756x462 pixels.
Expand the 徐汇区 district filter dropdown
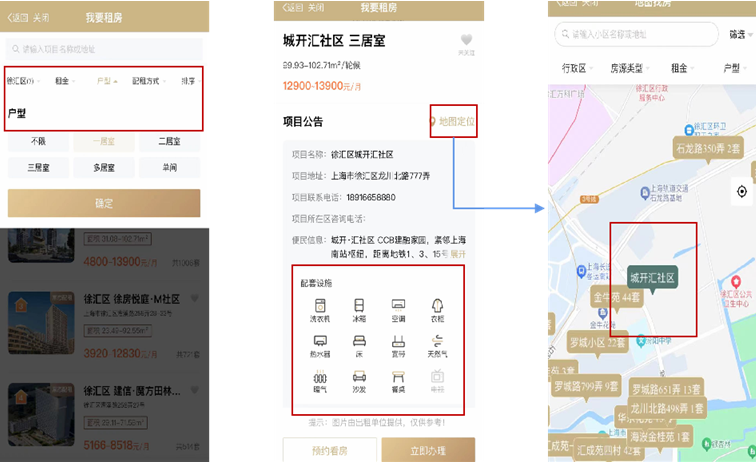[x=21, y=81]
